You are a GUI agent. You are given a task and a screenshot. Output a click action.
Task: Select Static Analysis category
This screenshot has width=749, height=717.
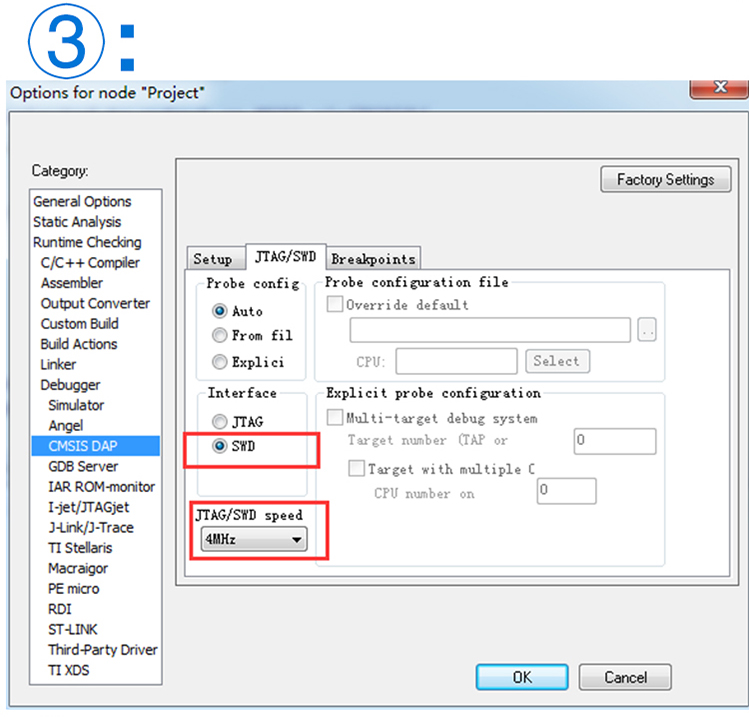[x=77, y=222]
